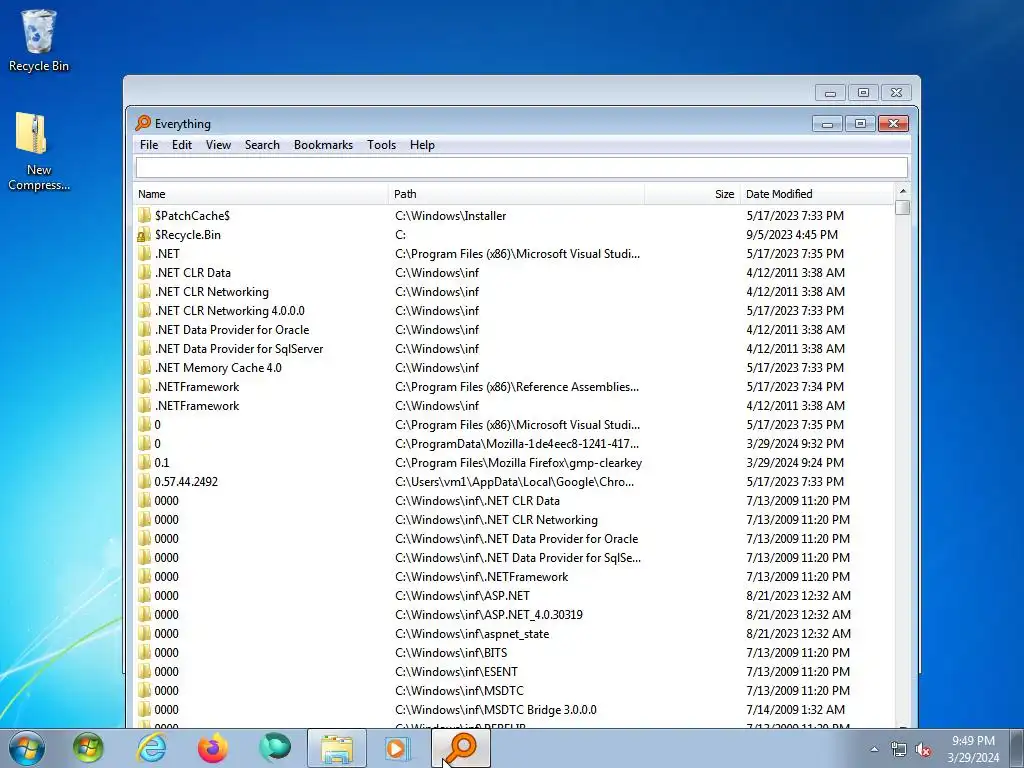Screen dimensions: 1024x768
Task: Select the 0.1 folder icon
Action: pos(144,462)
